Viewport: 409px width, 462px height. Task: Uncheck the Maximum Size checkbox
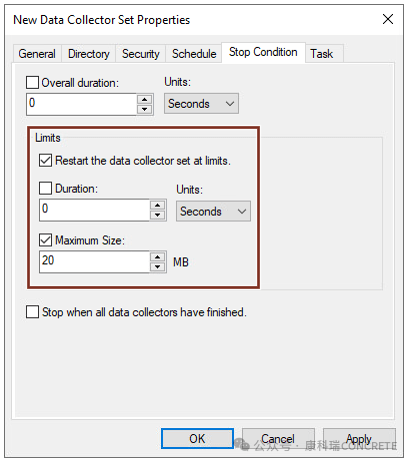tap(45, 240)
